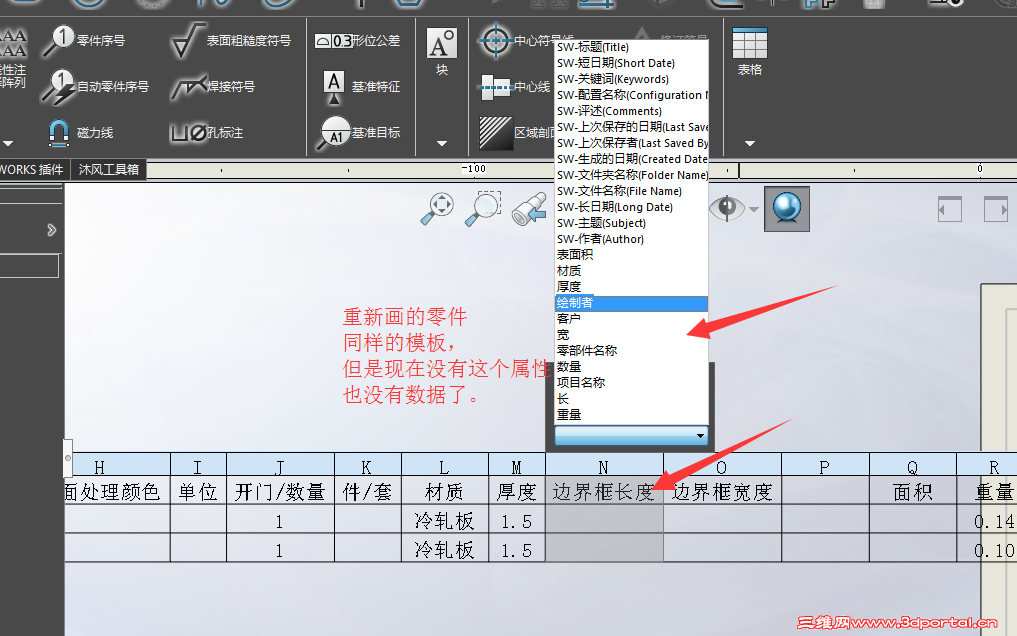Click the 面积 header cell
Screen dimensions: 1017x636
913,491
